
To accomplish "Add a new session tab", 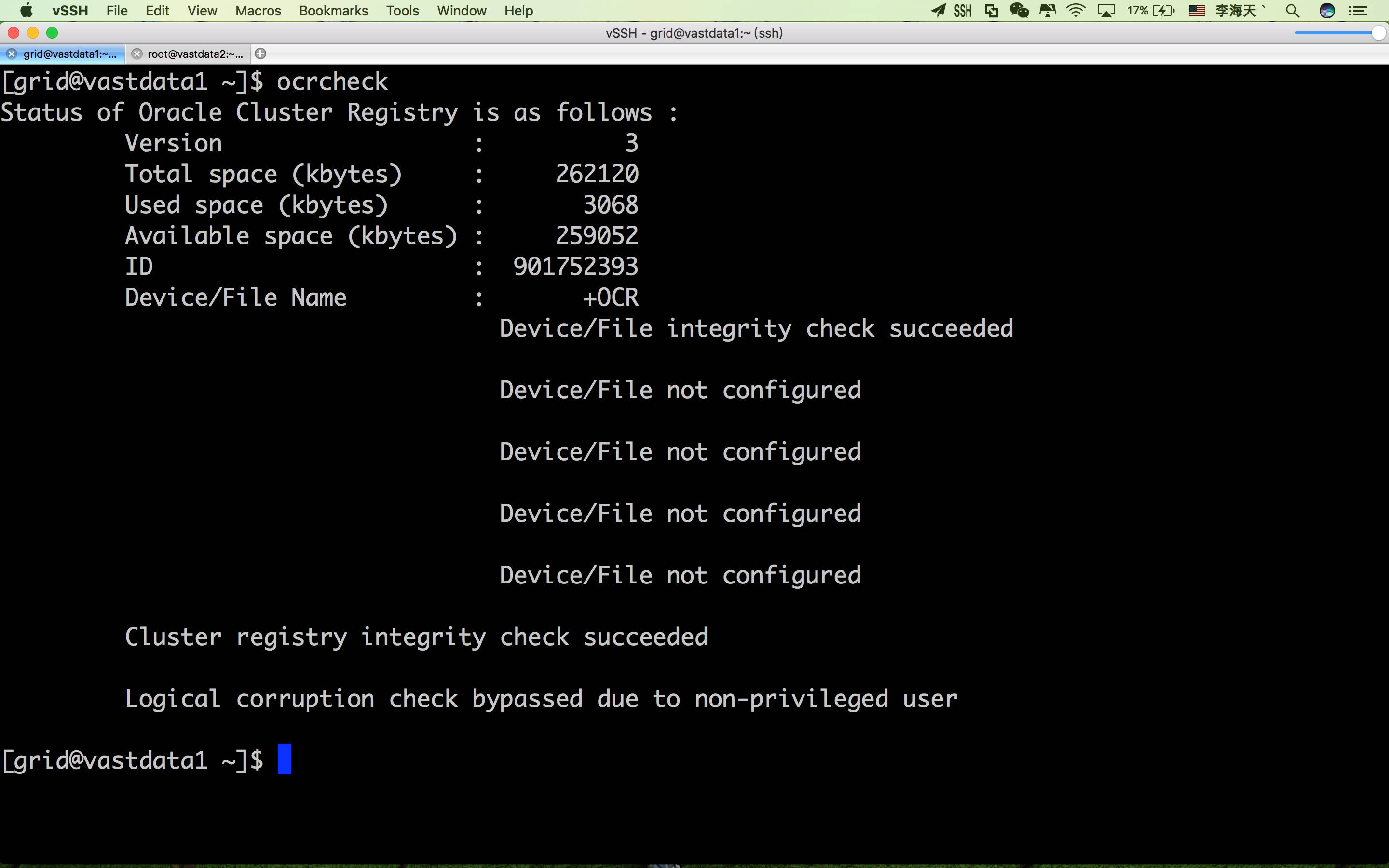I will (260, 54).
